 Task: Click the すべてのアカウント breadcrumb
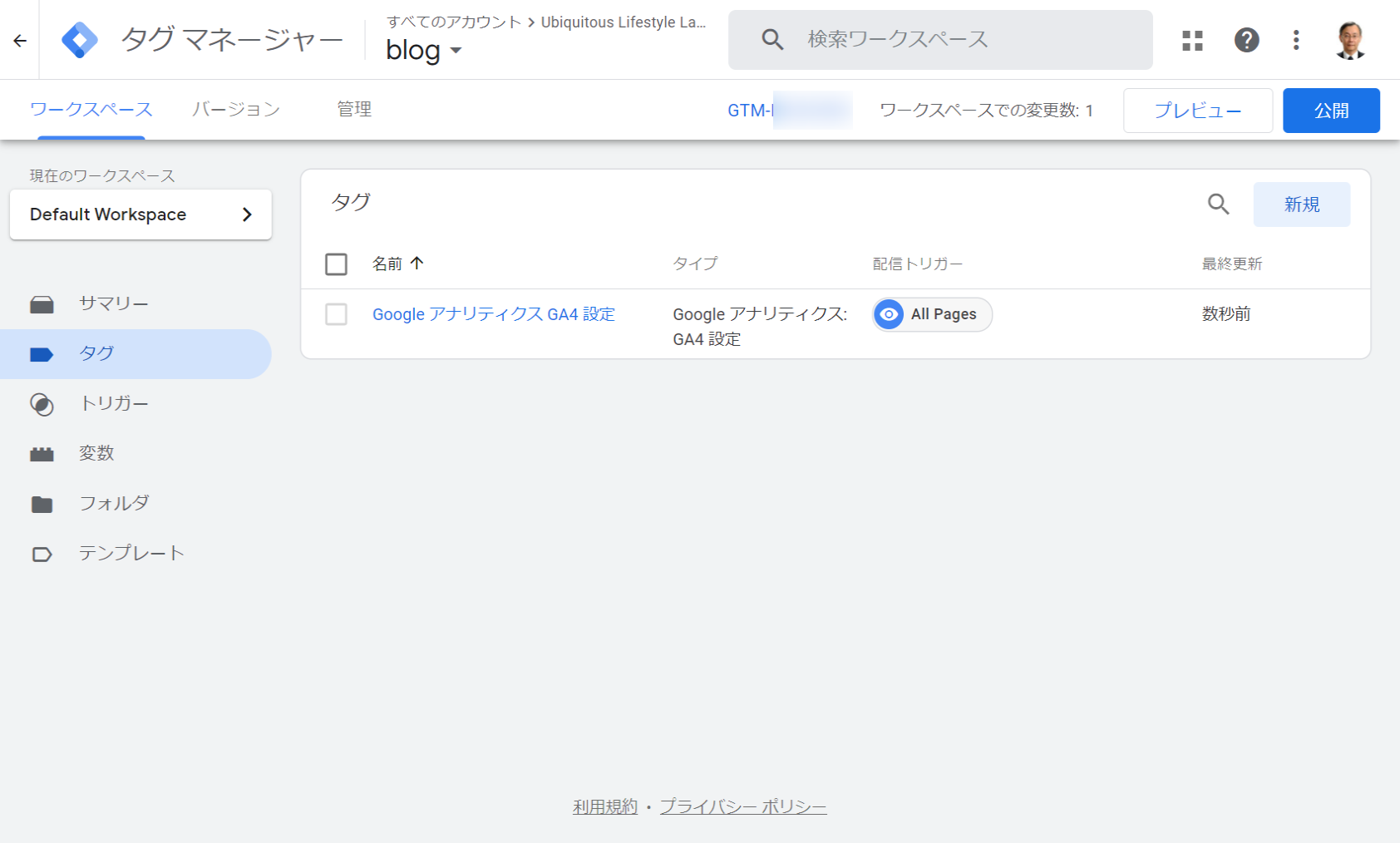click(x=454, y=22)
